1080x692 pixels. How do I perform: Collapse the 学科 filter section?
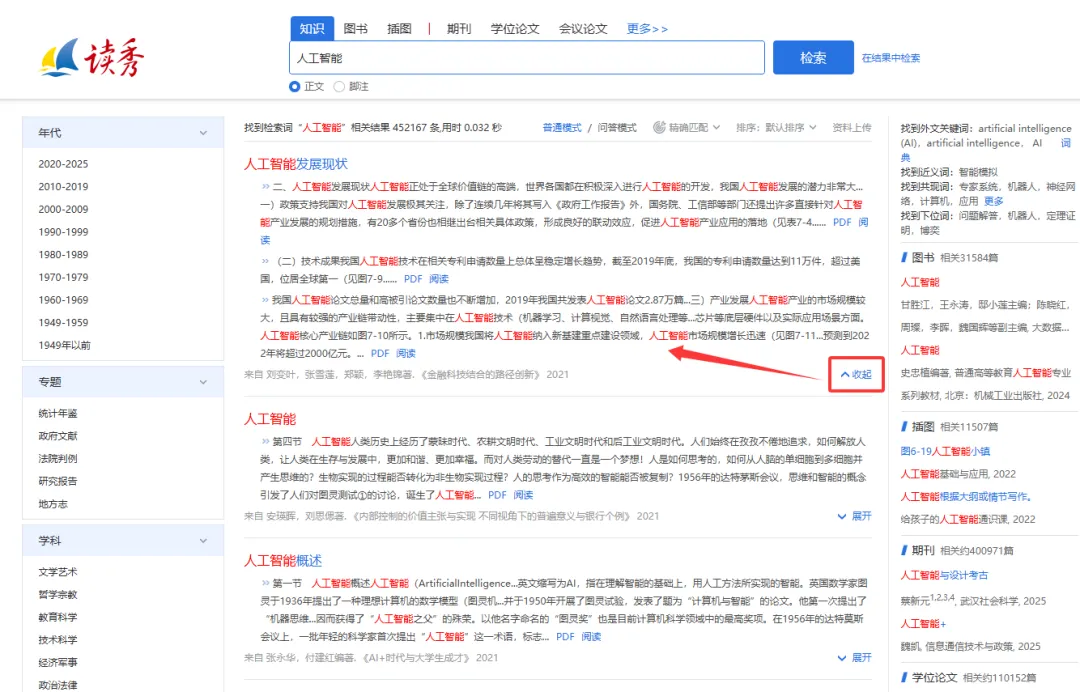pyautogui.click(x=203, y=541)
